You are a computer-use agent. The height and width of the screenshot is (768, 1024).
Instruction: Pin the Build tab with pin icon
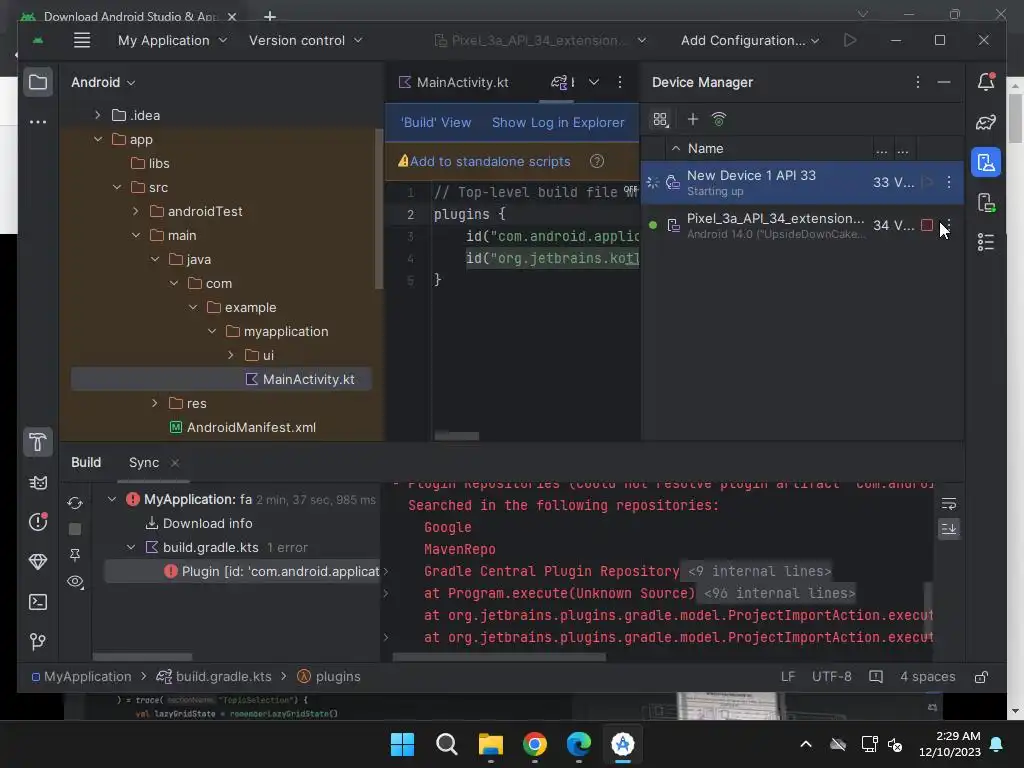[75, 555]
